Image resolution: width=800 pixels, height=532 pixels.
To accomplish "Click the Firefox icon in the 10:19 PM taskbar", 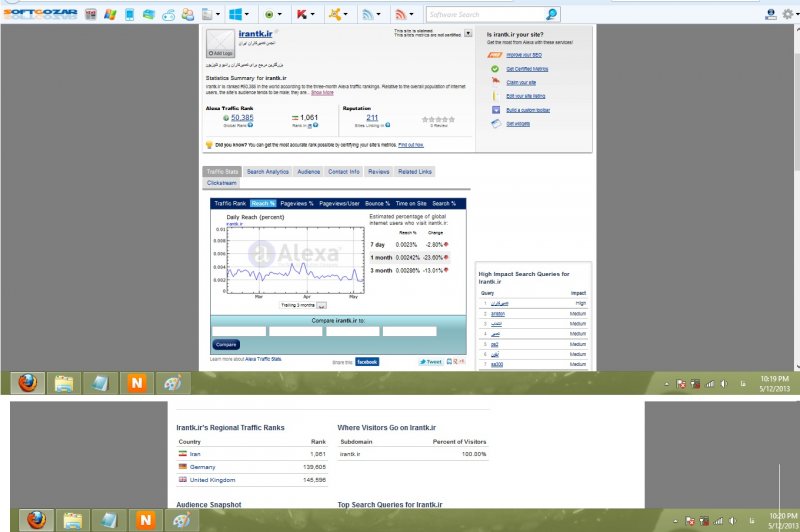I will pos(28,383).
